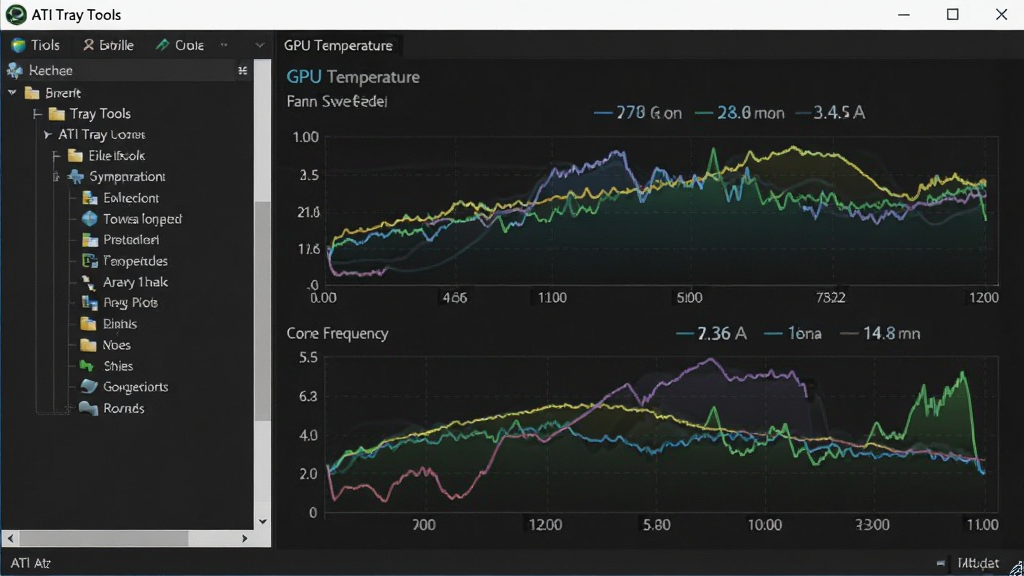Select the Rinhis tree label
The height and width of the screenshot is (576, 1024).
click(x=120, y=323)
